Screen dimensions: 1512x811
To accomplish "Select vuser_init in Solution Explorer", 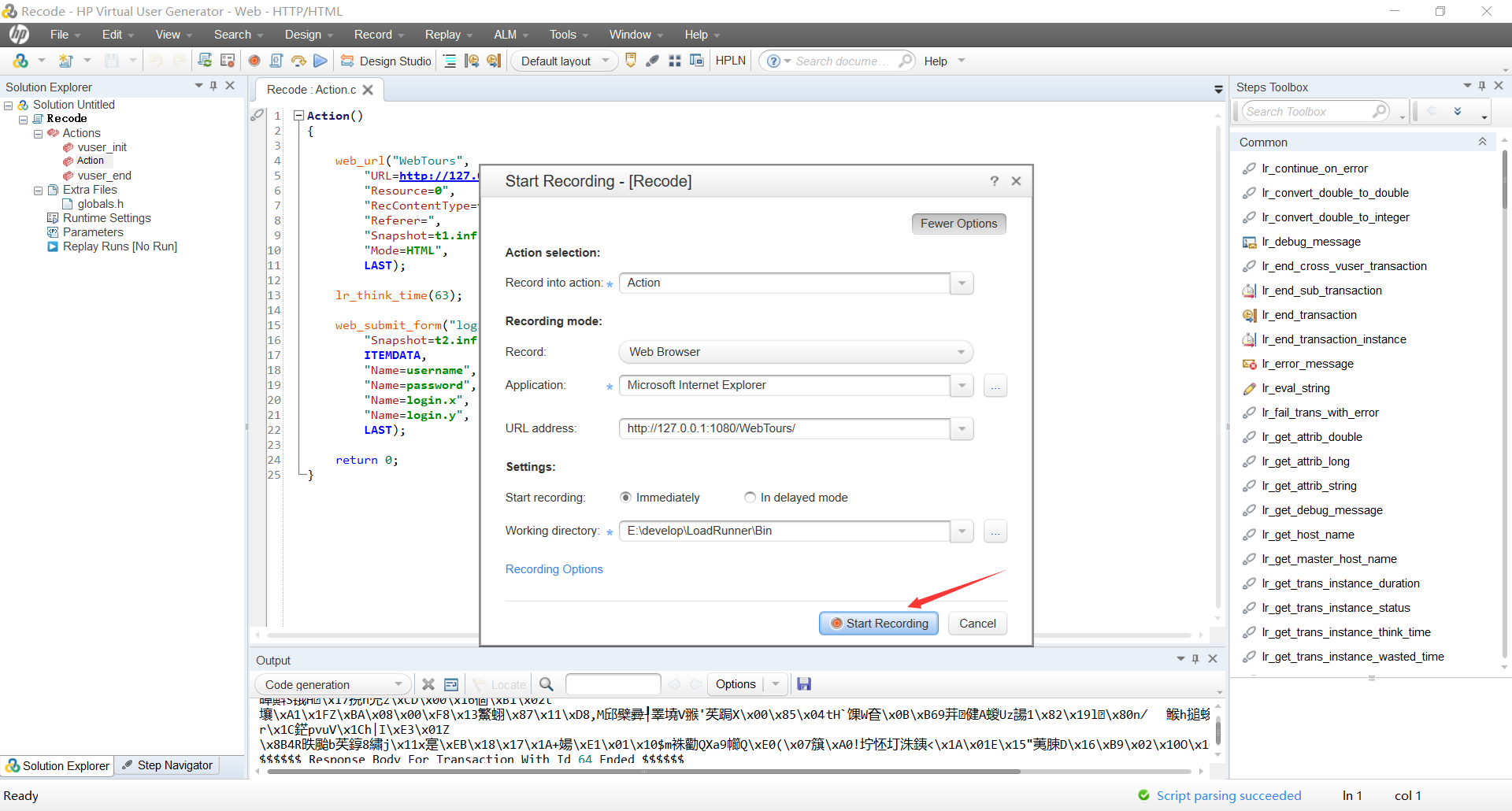I will pyautogui.click(x=102, y=147).
